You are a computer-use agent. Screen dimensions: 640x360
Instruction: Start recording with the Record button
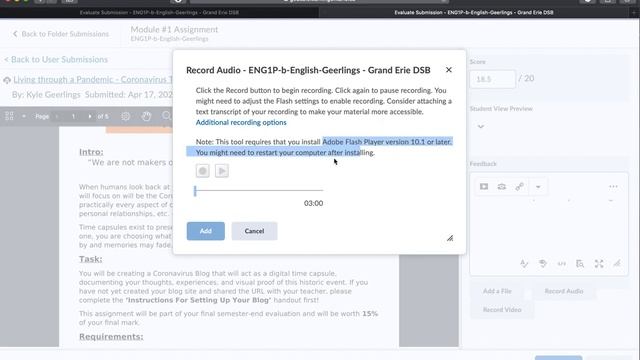pos(202,171)
